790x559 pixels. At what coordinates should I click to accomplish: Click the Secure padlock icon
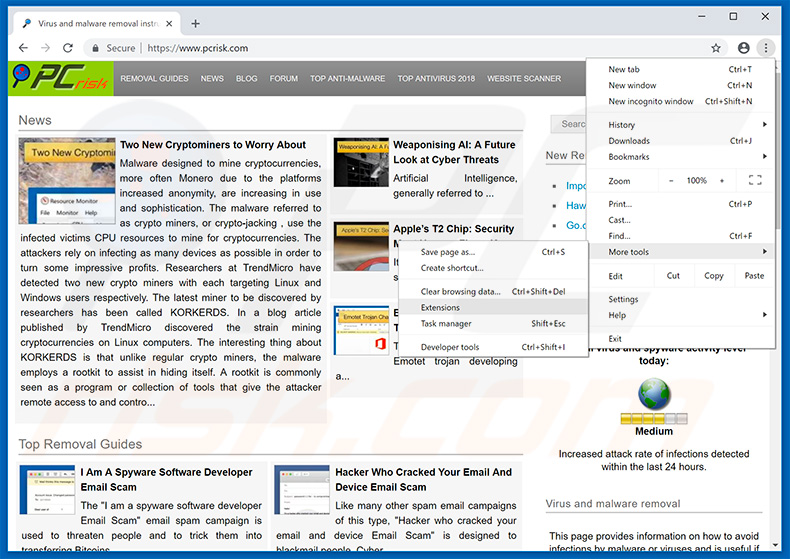[x=95, y=48]
